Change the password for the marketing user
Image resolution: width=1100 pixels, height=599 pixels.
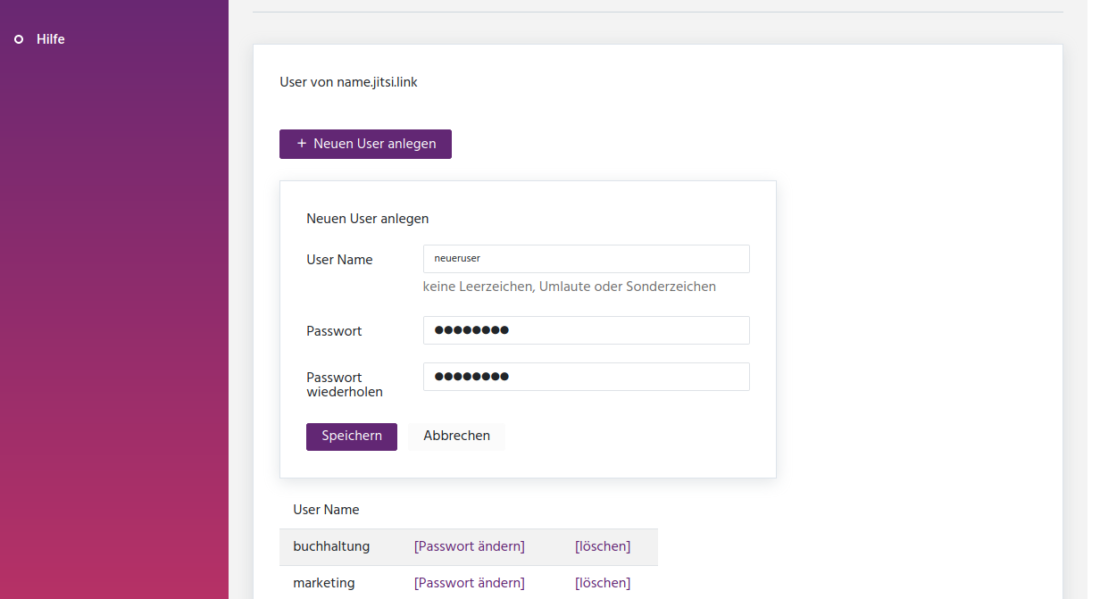(469, 583)
